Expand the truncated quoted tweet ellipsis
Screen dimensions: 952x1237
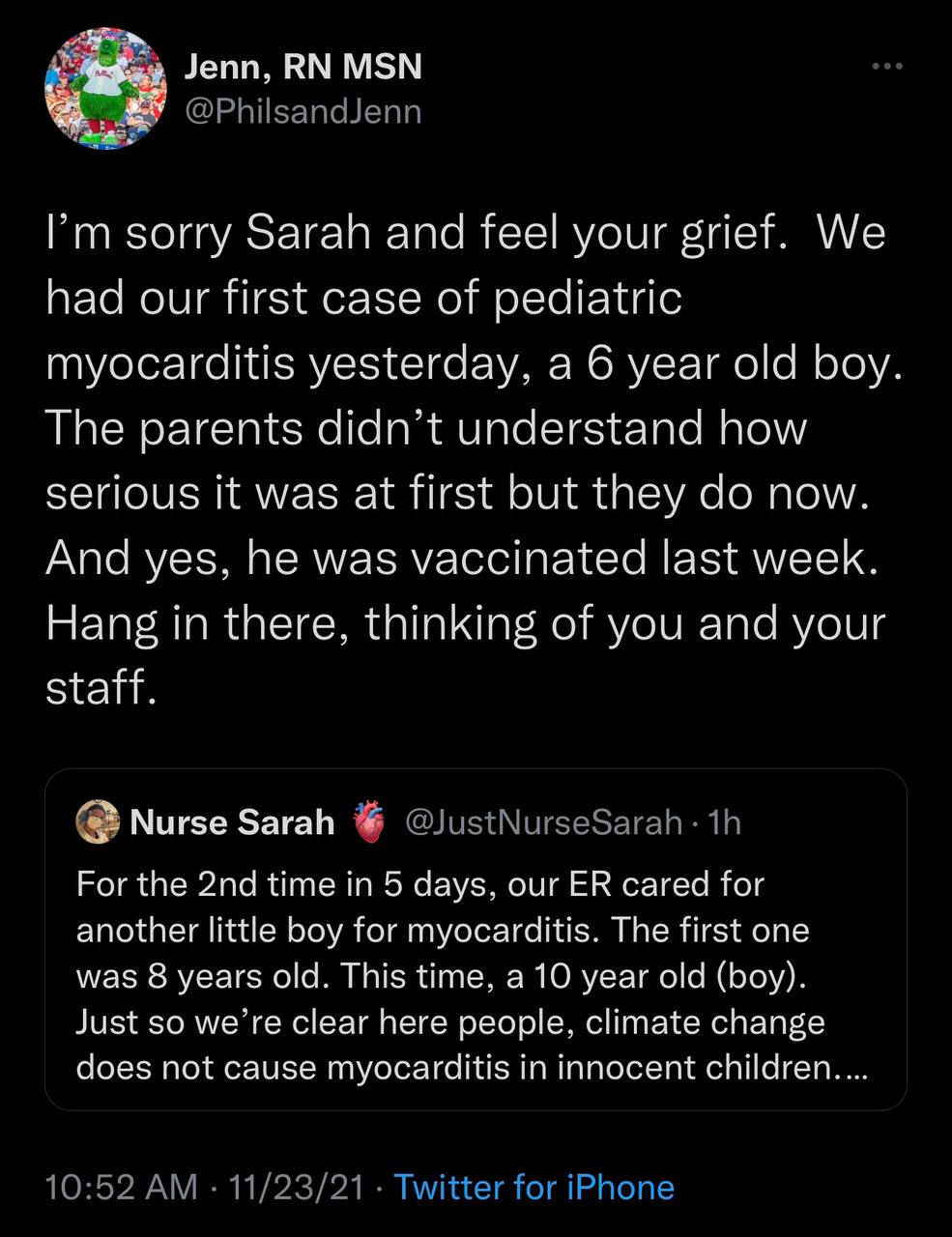851,1068
